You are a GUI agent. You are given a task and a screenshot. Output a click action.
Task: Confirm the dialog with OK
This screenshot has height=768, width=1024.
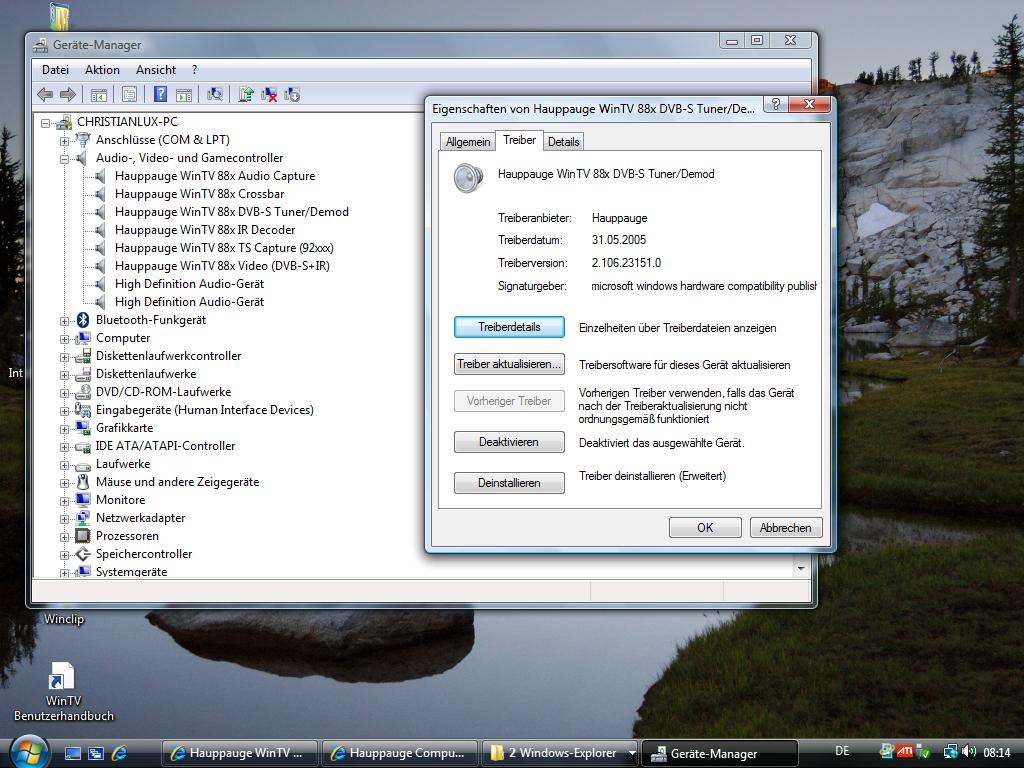[x=705, y=527]
